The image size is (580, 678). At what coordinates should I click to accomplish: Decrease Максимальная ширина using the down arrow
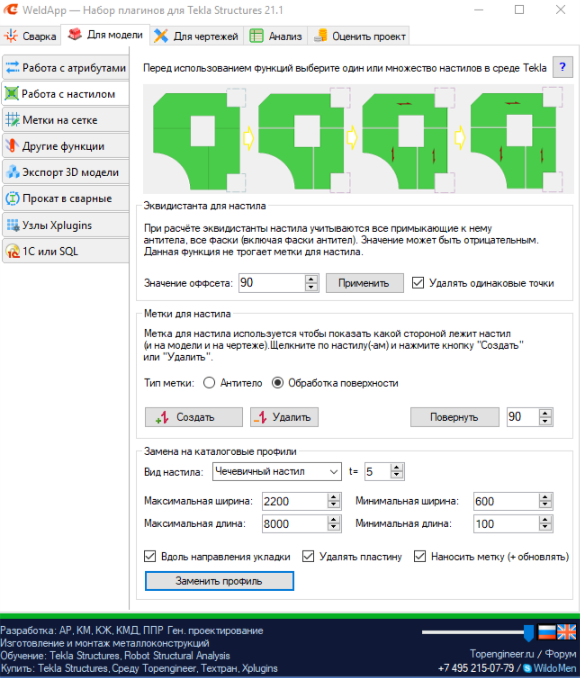[333, 505]
